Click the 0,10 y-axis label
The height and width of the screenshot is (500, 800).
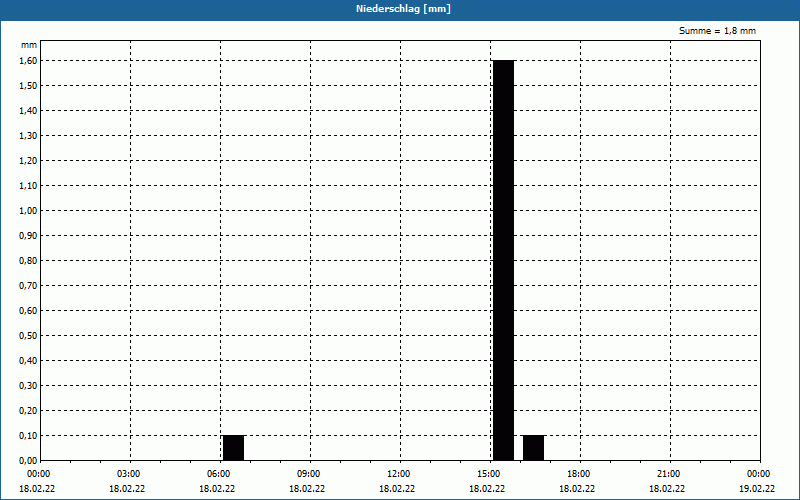click(28, 436)
